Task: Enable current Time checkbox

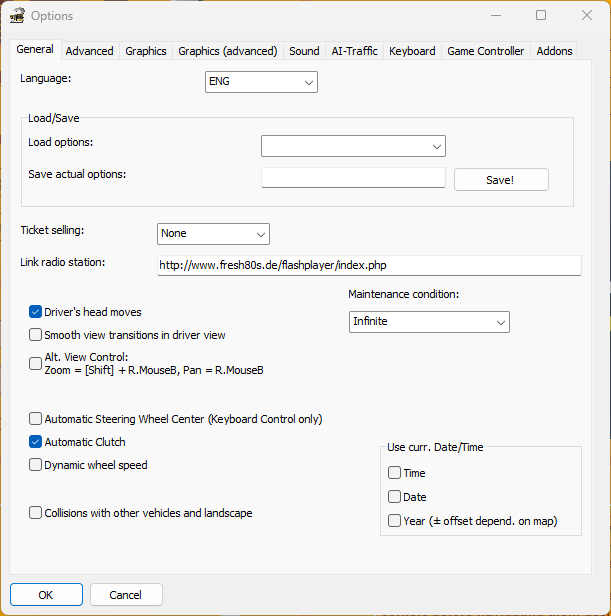Action: [x=395, y=473]
